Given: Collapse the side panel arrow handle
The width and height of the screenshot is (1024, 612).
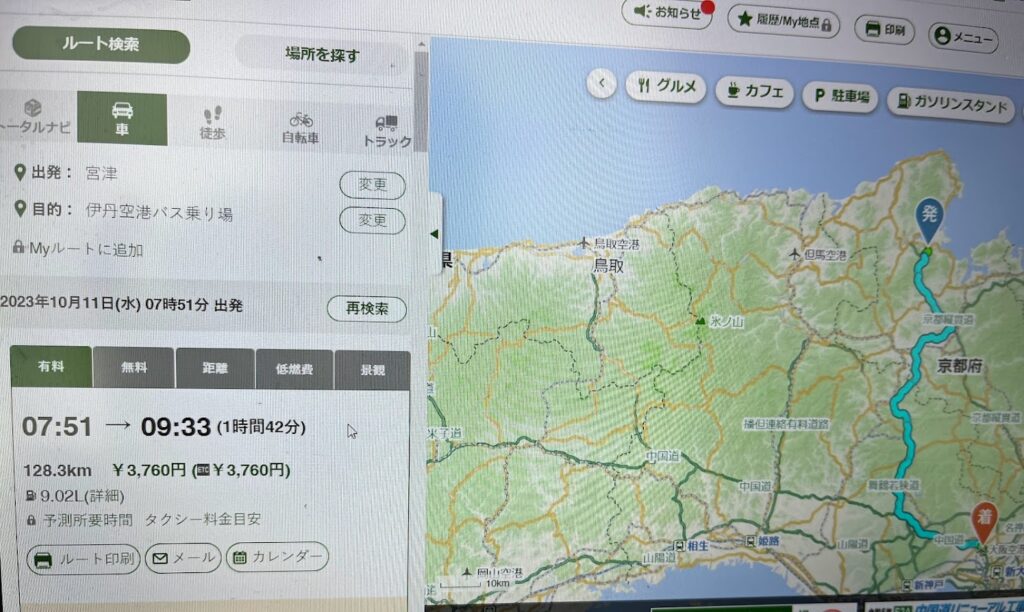Looking at the screenshot, I should [x=434, y=234].
